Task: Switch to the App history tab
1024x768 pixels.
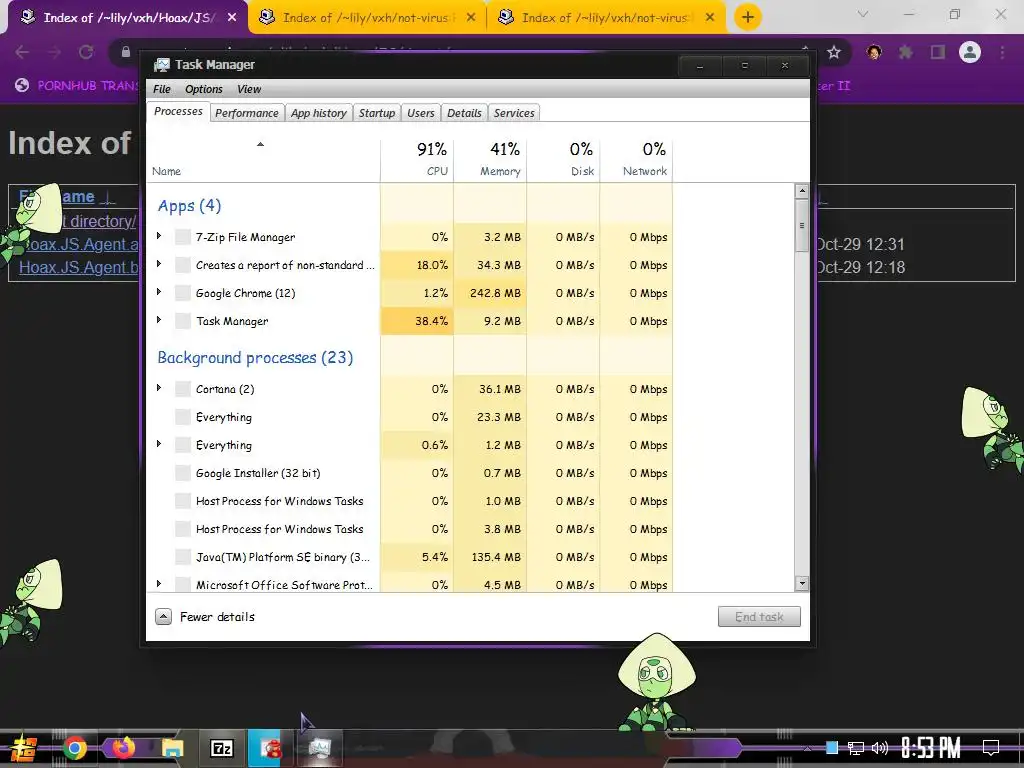Action: pos(319,113)
